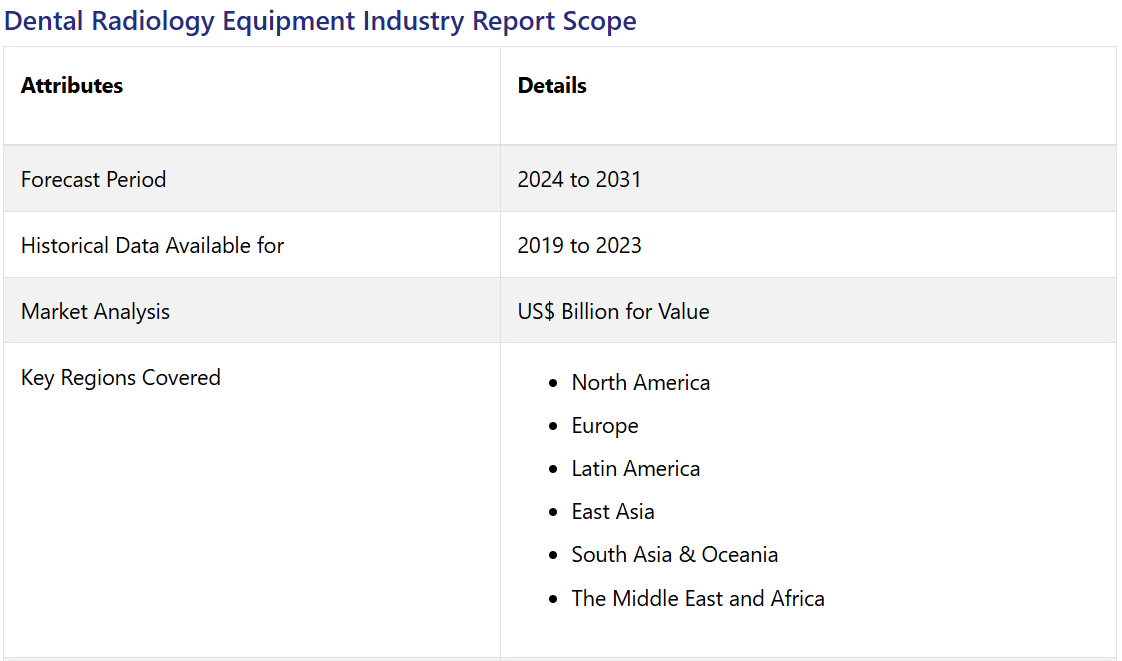Select the Market Analysis row label
This screenshot has height=661, width=1122.
point(95,312)
